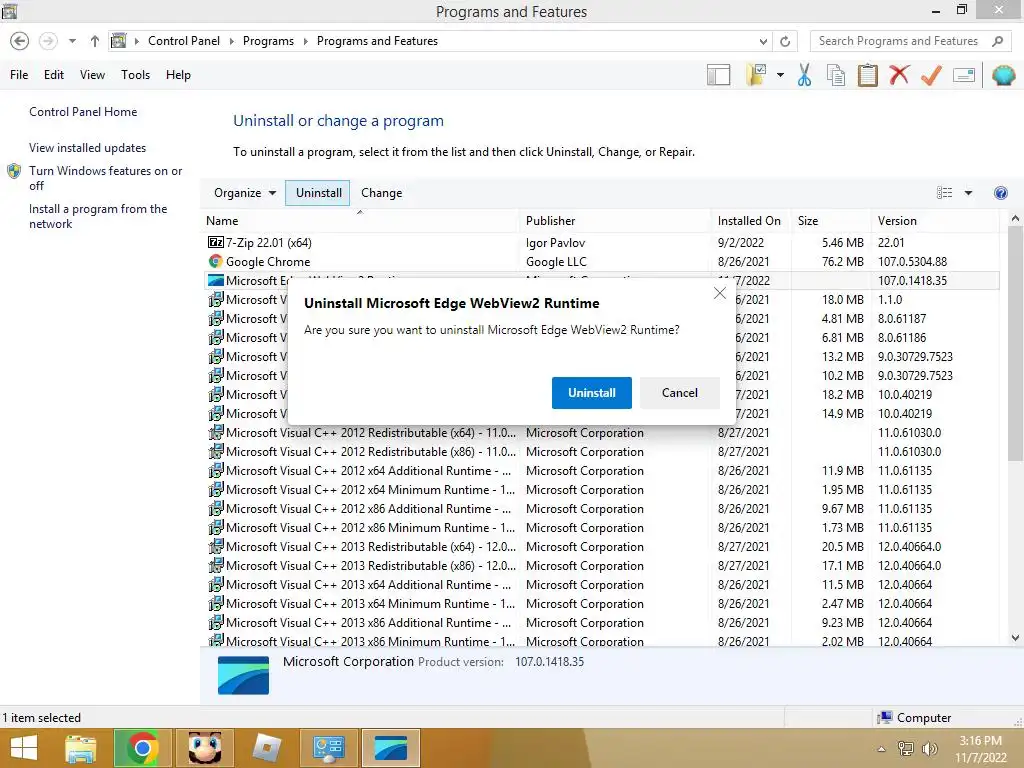The height and width of the screenshot is (768, 1024).
Task: Select Visual C++ 2013 Redistributable (x64) row
Action: pos(601,547)
